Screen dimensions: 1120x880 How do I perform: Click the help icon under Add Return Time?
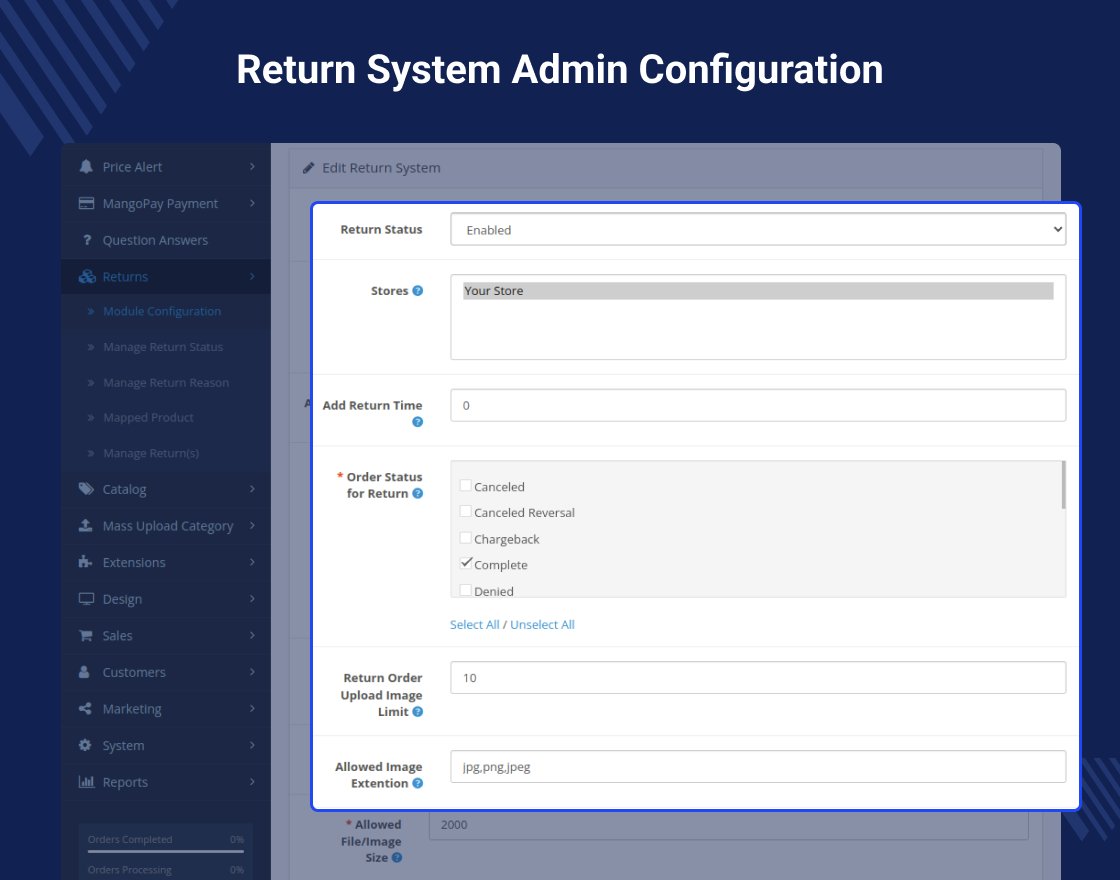pos(418,422)
